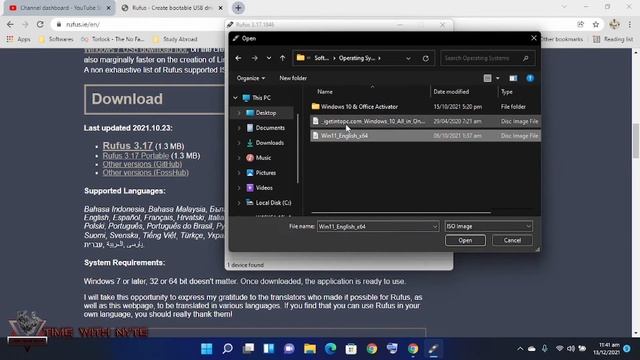Expand the address bar path dropdown
This screenshot has width=640, height=360.
408,58
